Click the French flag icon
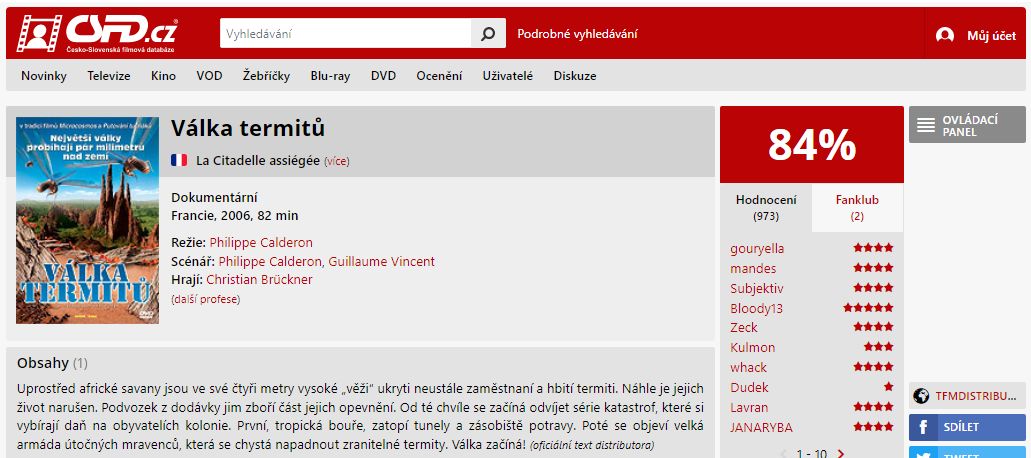1031x458 pixels. click(179, 160)
